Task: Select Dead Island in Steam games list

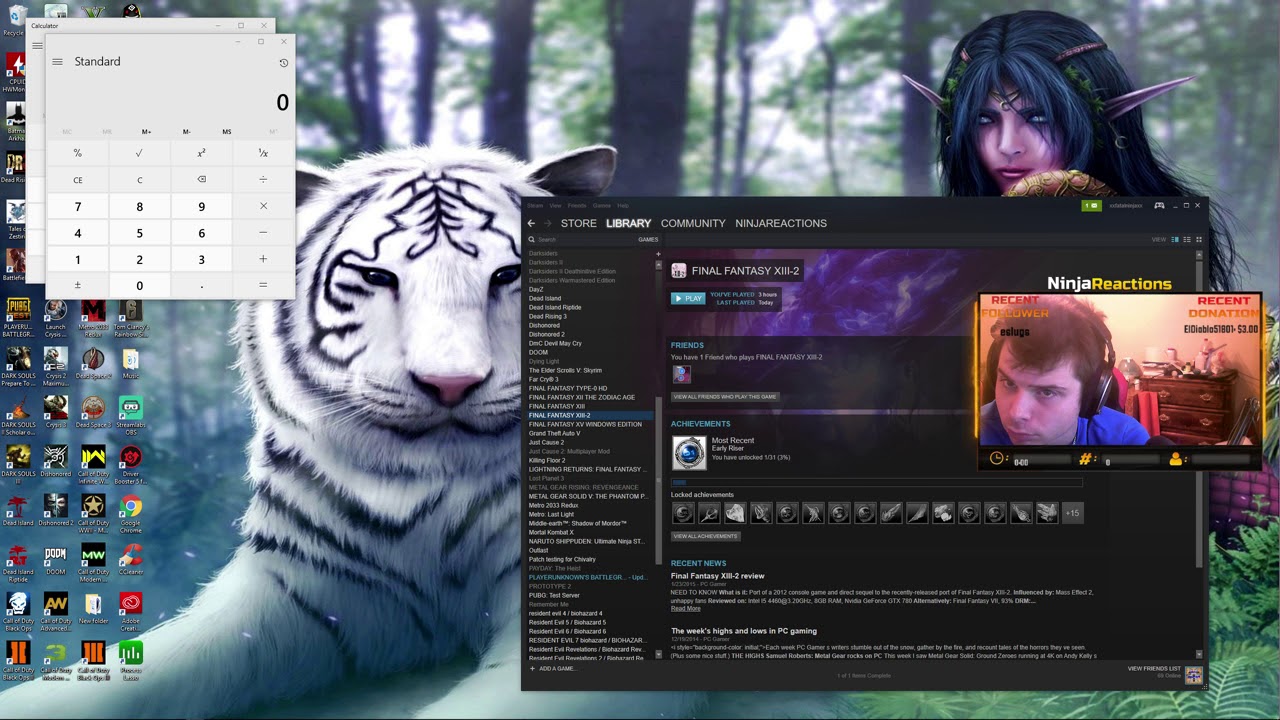Action: (545, 298)
